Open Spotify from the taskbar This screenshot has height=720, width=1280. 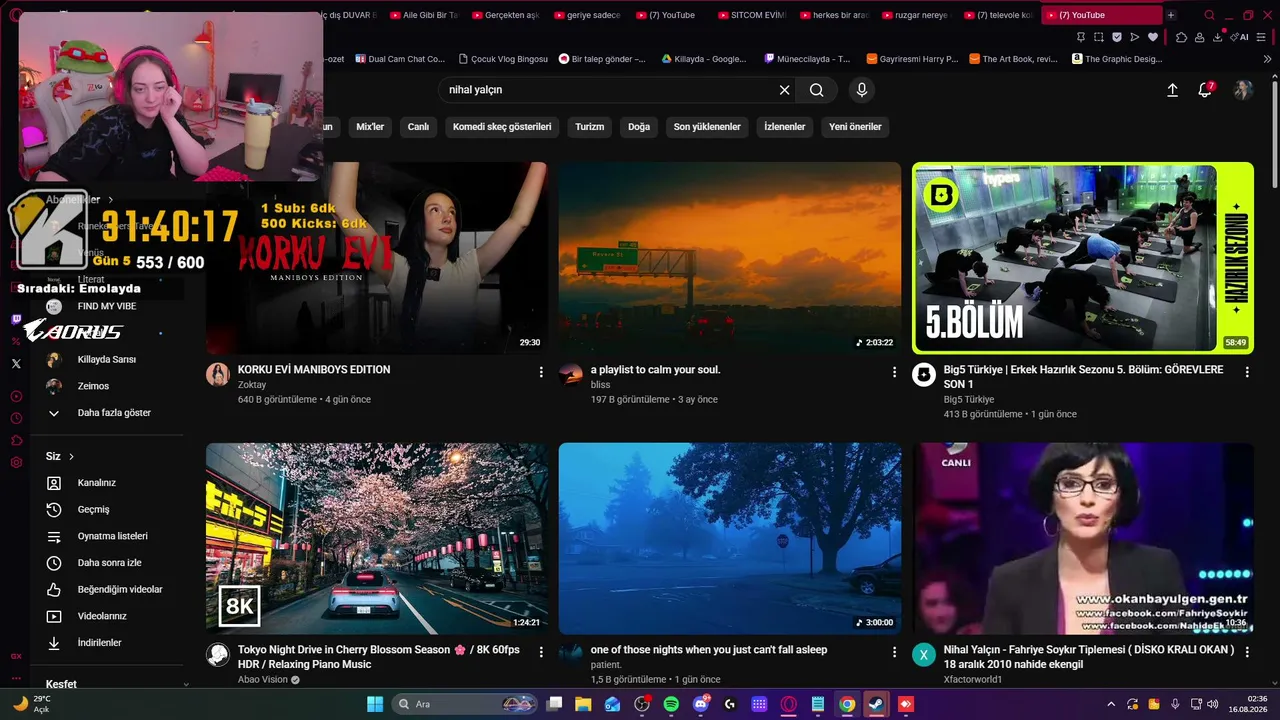click(x=671, y=704)
